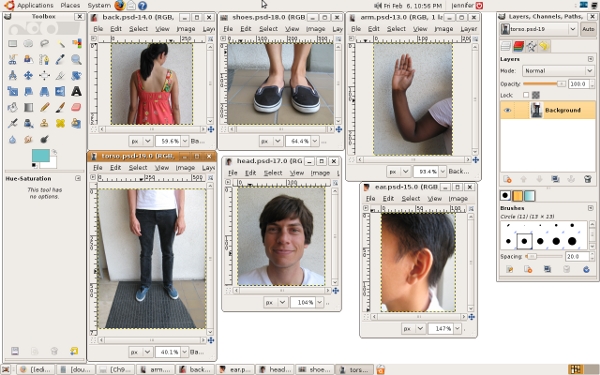Screen dimensions: 600x375
Task: Choose the Pencil tool
Action: coord(44,107)
